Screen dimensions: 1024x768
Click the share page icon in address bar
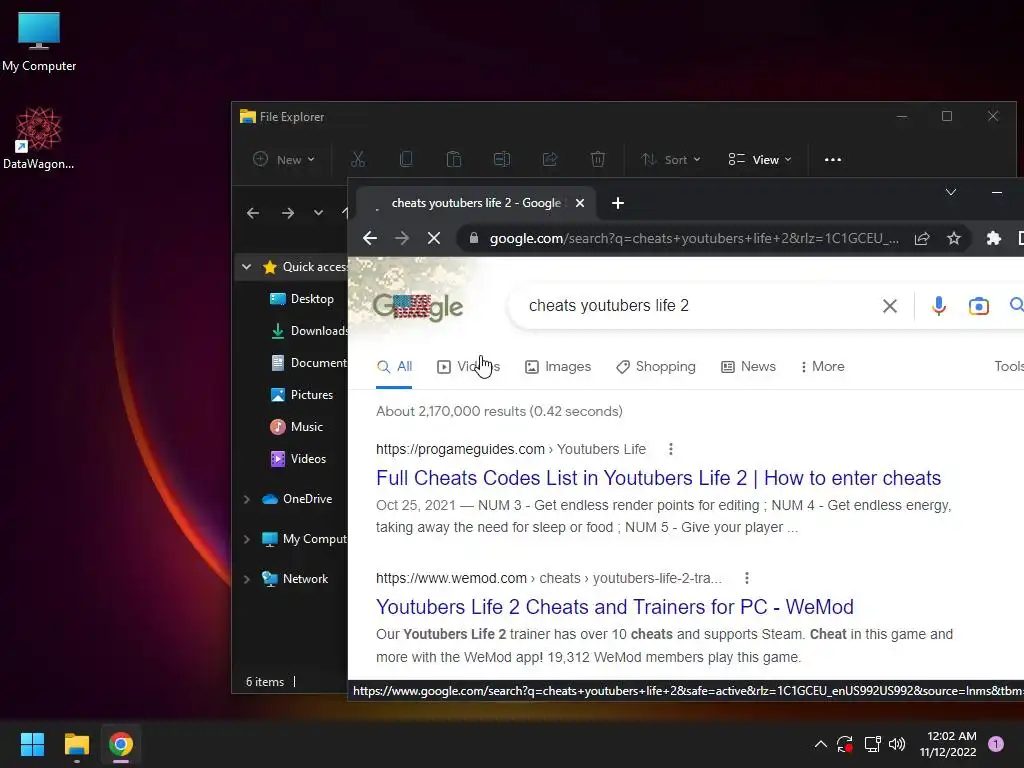pos(921,238)
